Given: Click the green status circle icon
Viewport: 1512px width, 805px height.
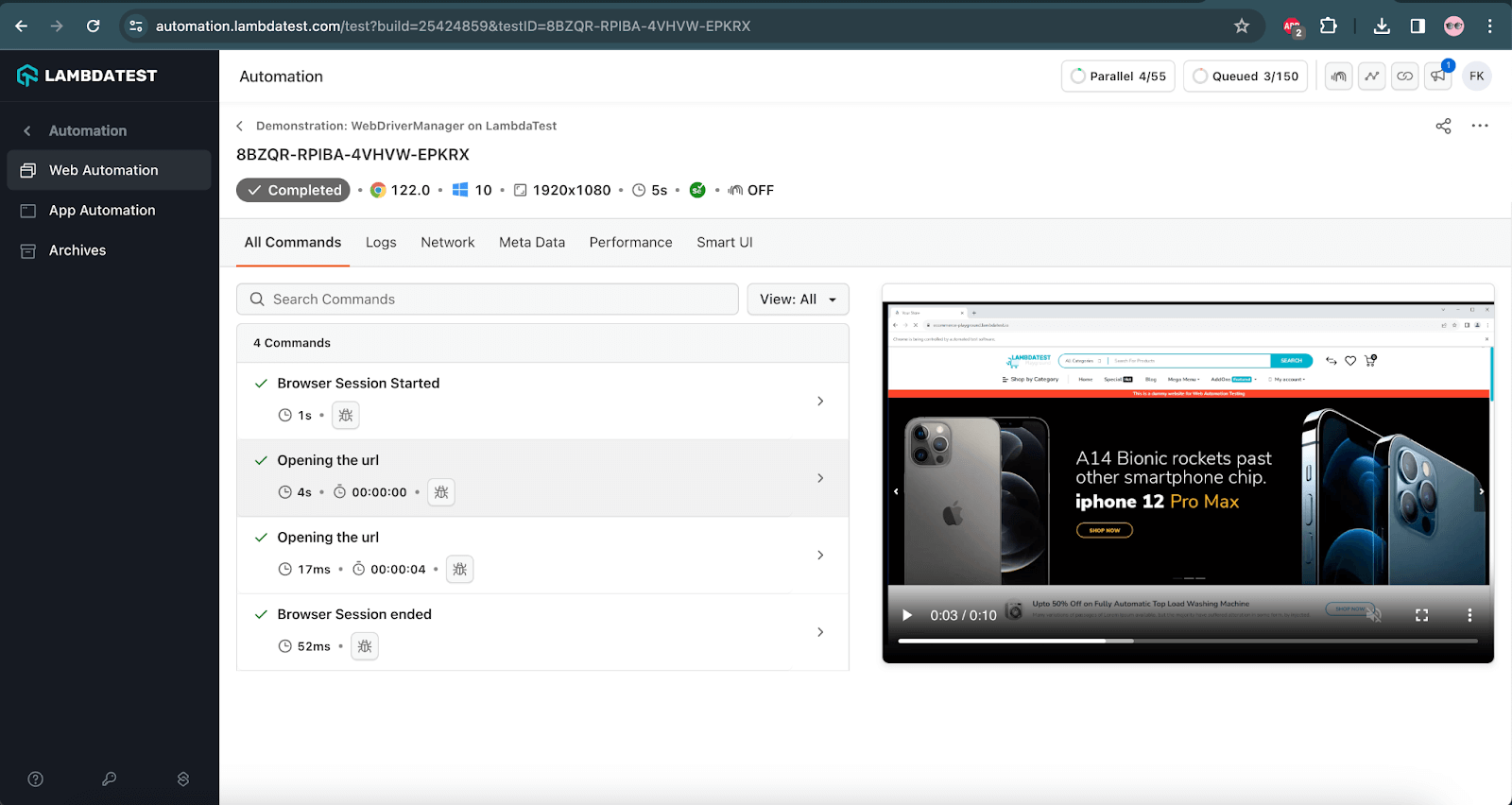Looking at the screenshot, I should 697,190.
